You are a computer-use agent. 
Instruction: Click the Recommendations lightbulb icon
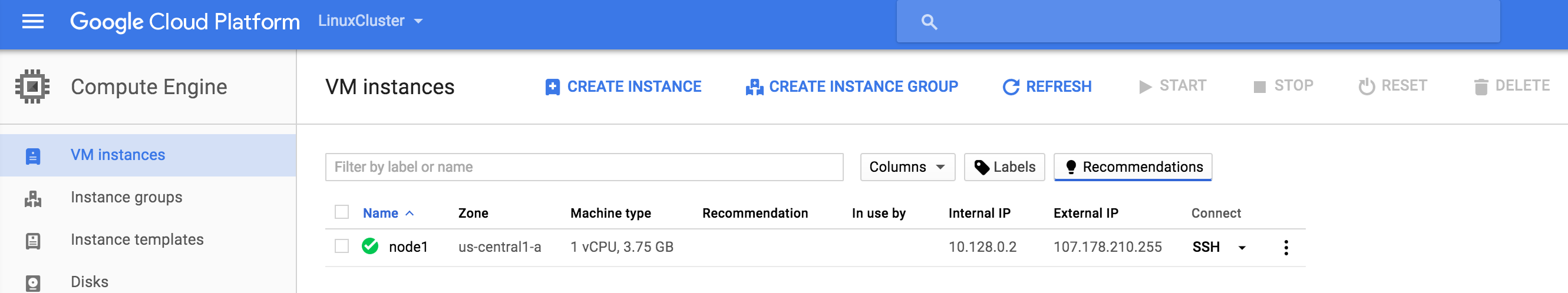pos(1071,167)
